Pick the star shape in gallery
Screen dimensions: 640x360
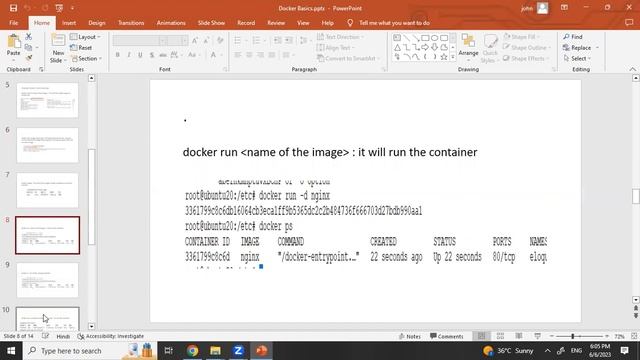click(444, 57)
